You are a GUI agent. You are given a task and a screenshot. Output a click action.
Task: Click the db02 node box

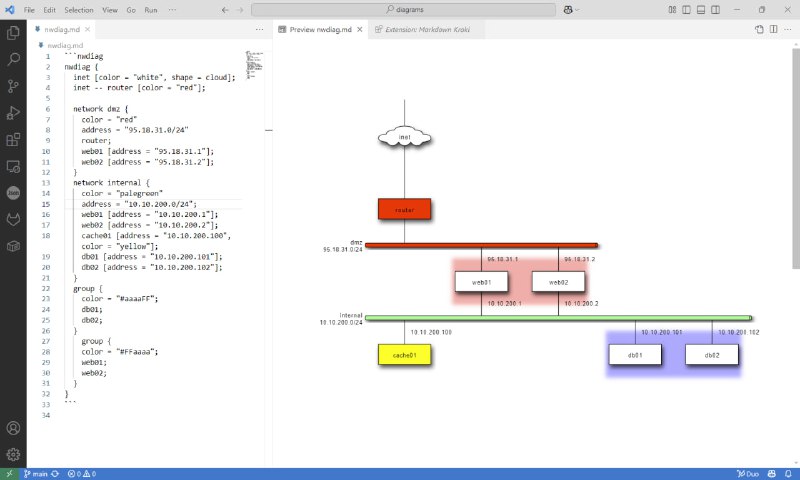coord(712,355)
